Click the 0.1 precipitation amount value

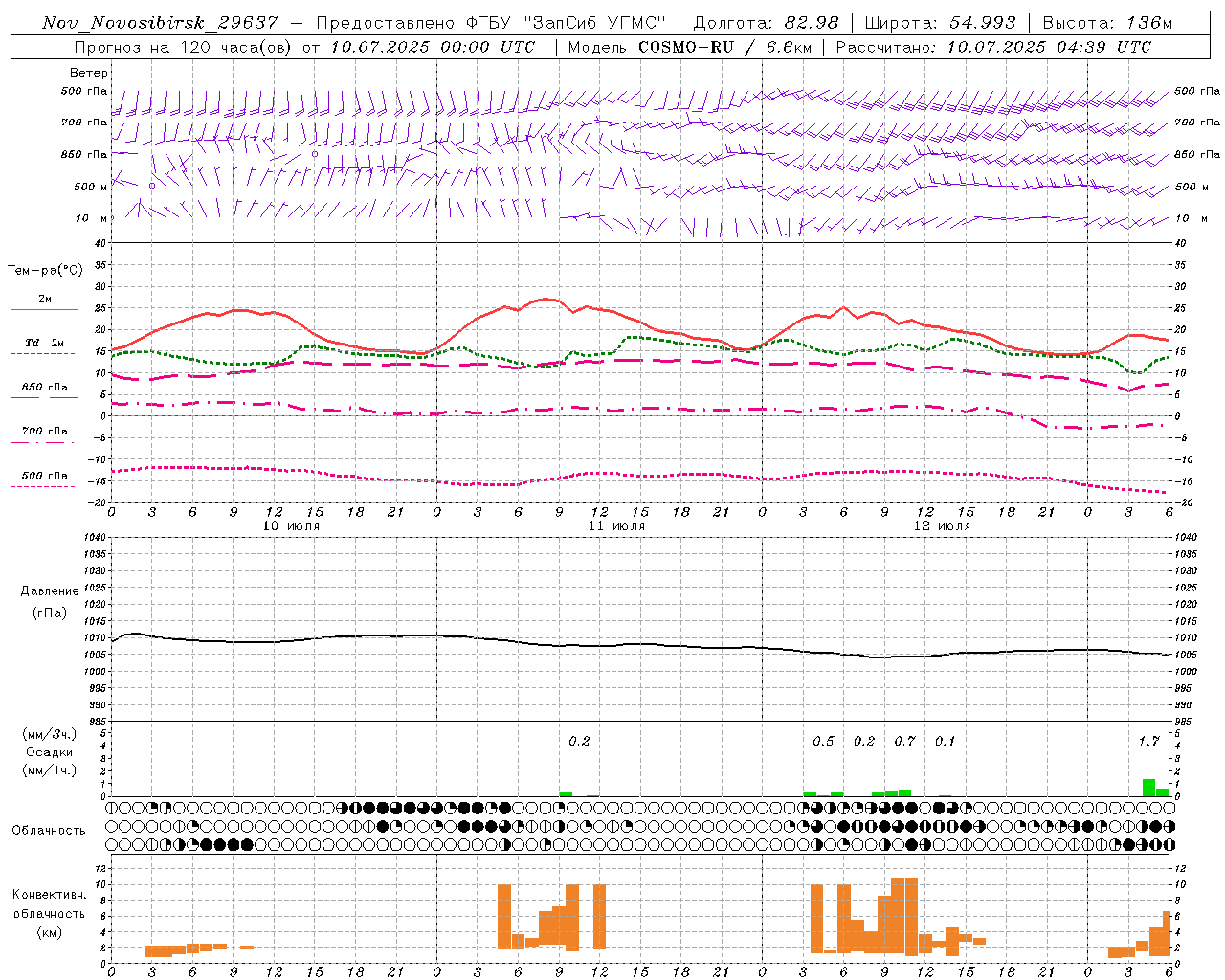[x=945, y=741]
